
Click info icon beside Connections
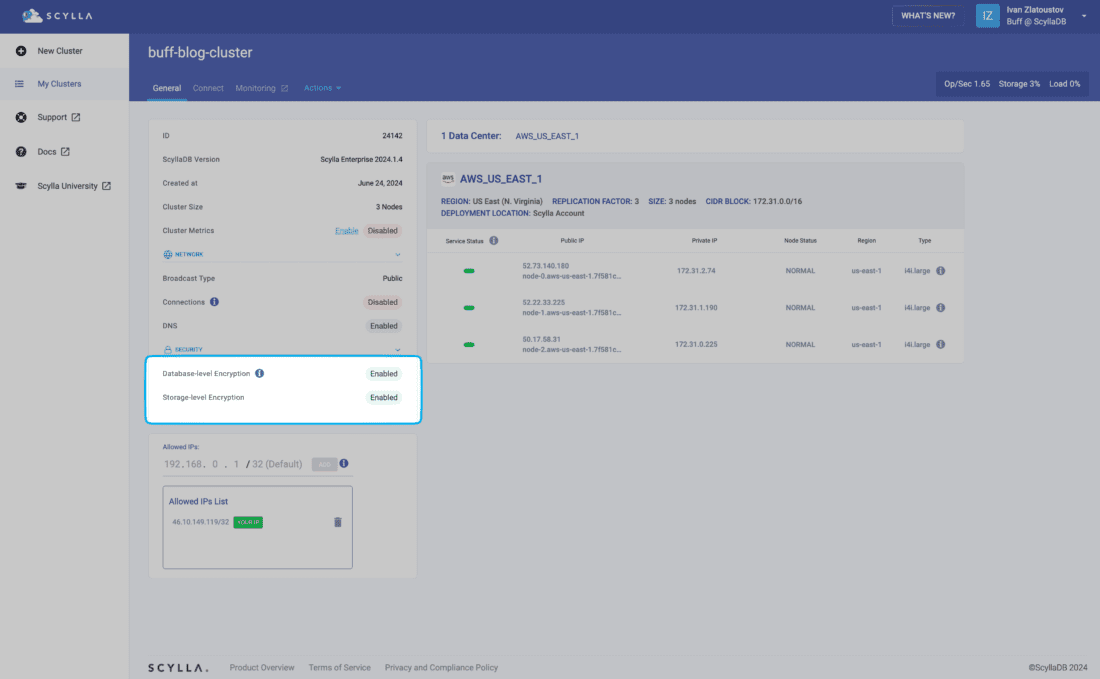click(x=215, y=302)
